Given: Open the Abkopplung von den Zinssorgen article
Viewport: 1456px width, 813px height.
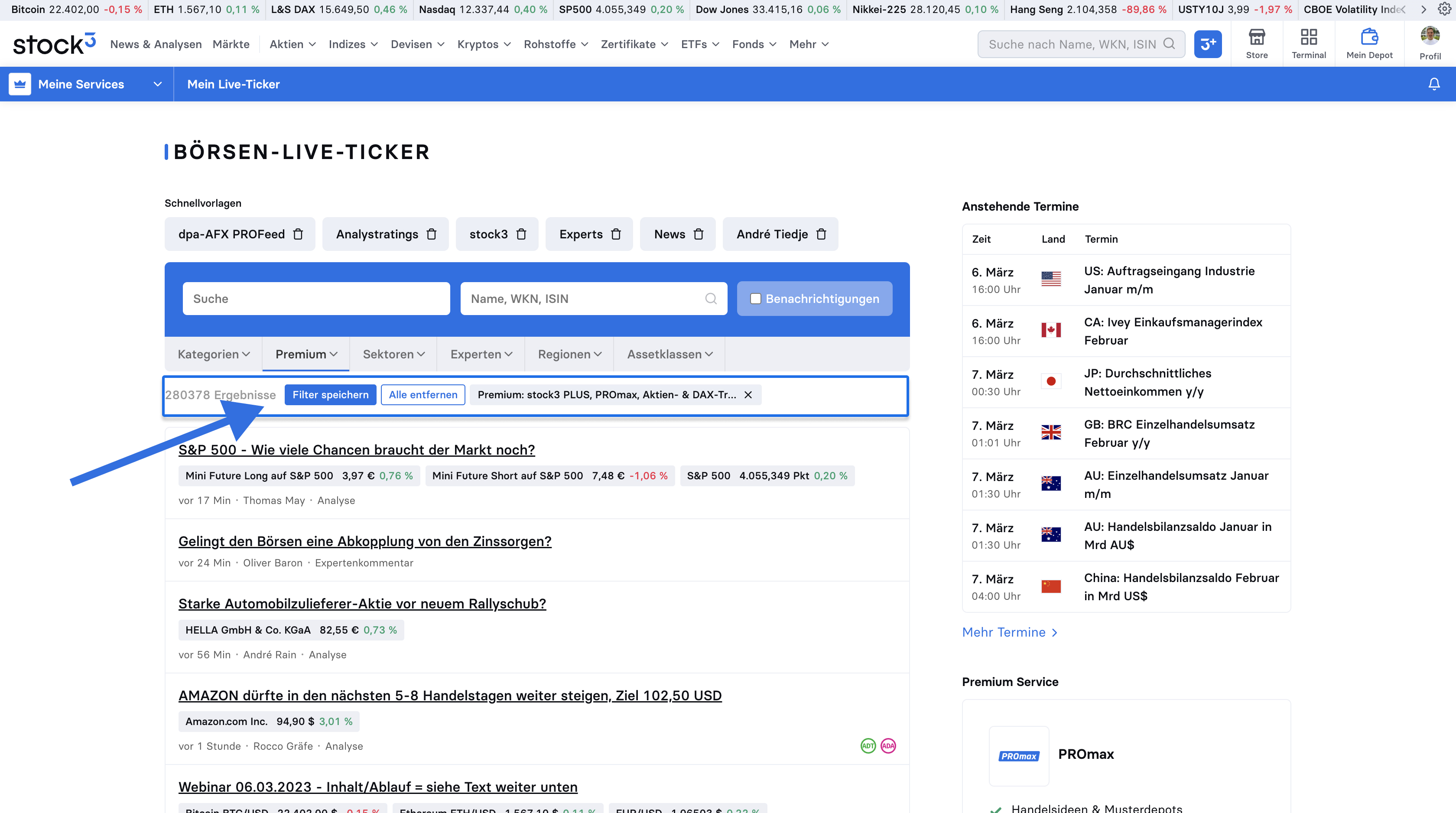Looking at the screenshot, I should pos(364,541).
